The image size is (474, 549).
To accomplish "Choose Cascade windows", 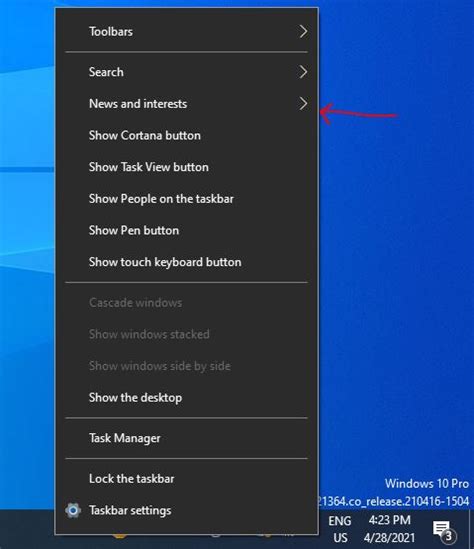I will [186, 303].
